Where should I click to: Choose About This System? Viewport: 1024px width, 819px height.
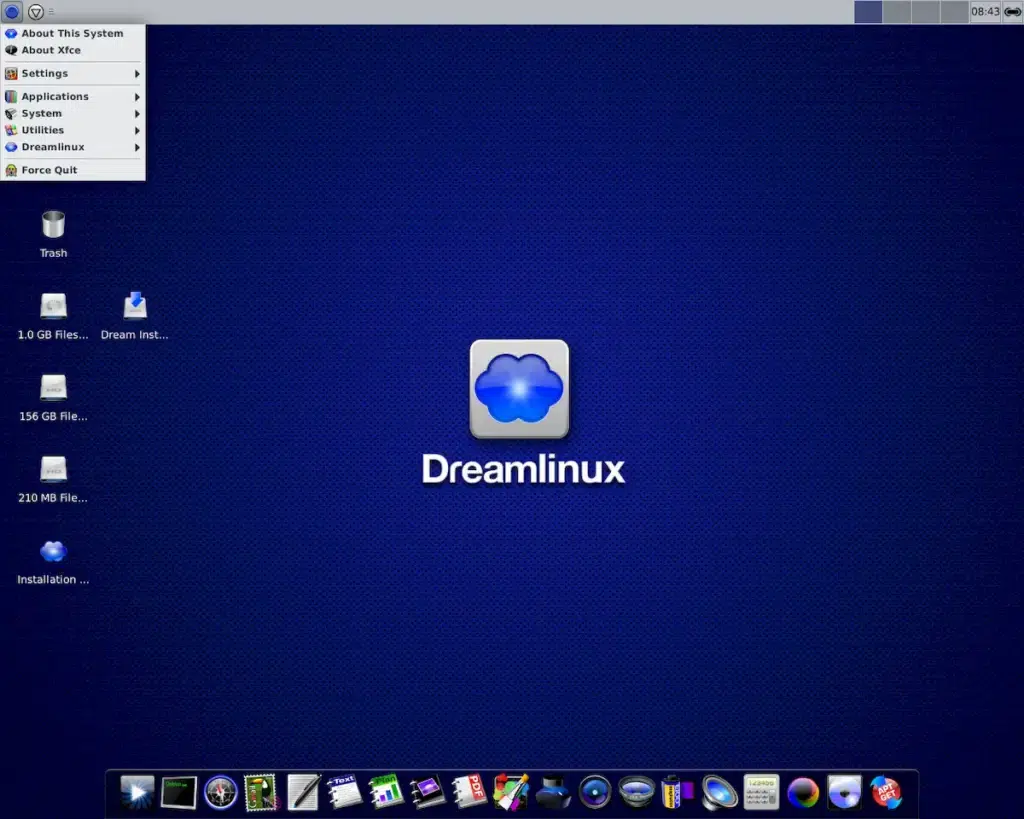click(x=72, y=33)
